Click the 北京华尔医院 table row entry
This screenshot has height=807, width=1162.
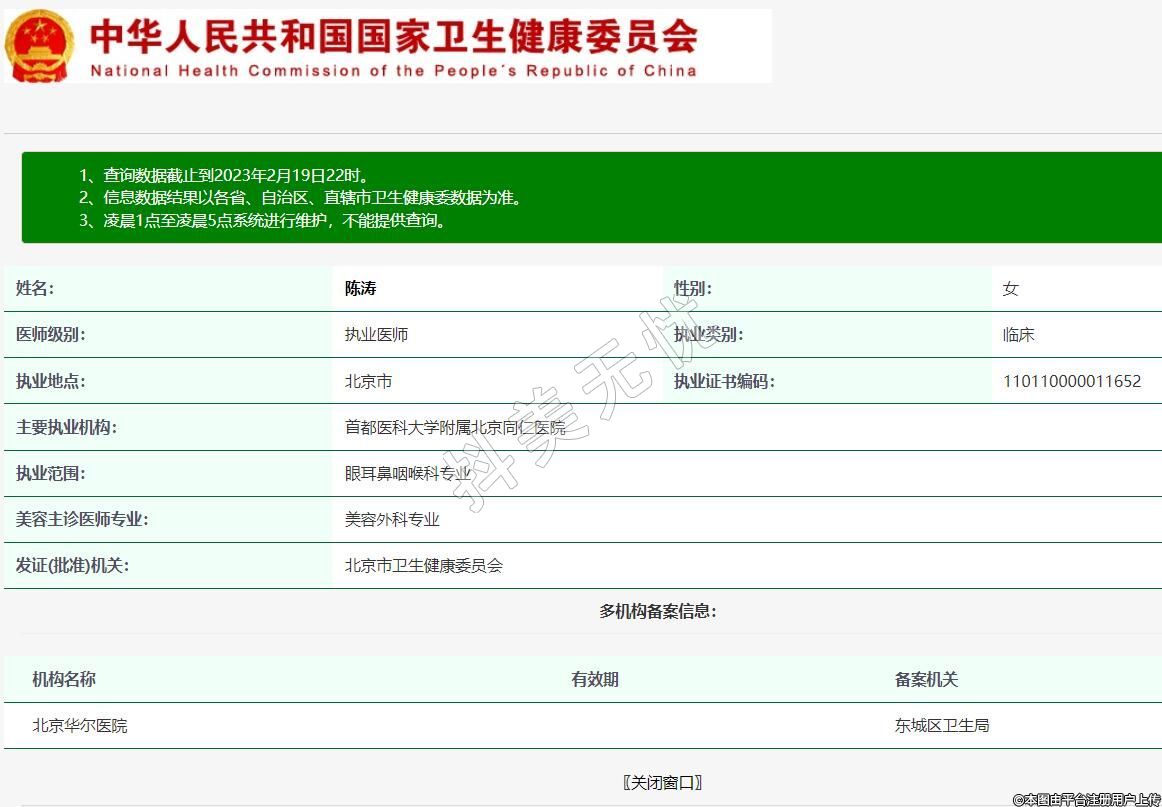click(80, 725)
